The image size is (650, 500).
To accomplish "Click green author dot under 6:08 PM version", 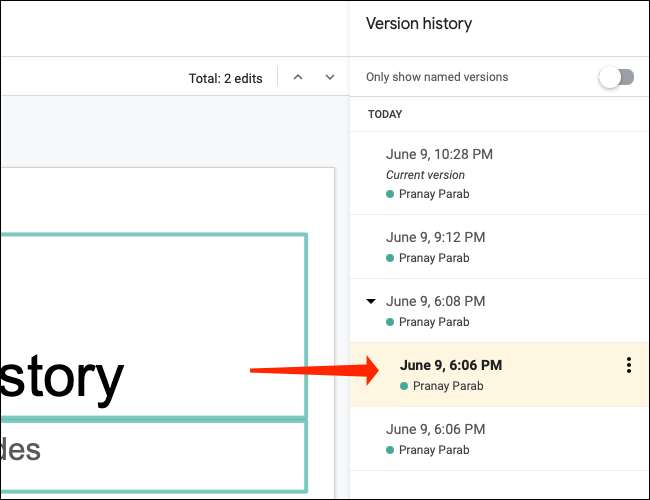I will (390, 322).
